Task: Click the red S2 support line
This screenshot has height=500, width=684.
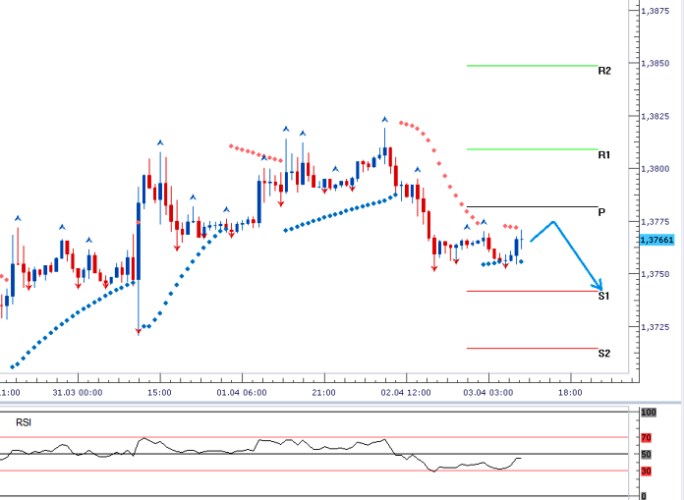Action: 532,349
